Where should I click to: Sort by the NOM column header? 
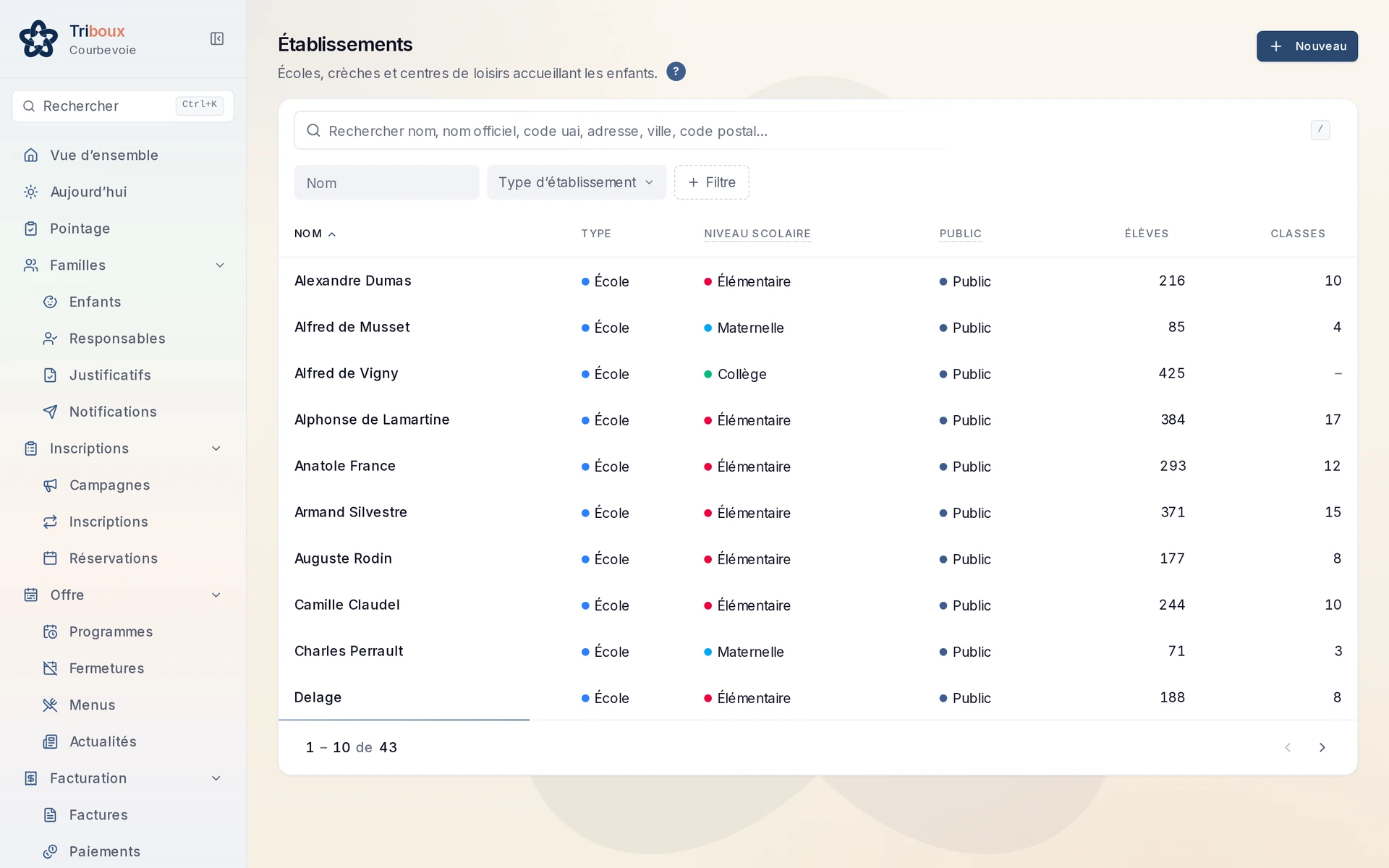pyautogui.click(x=315, y=234)
